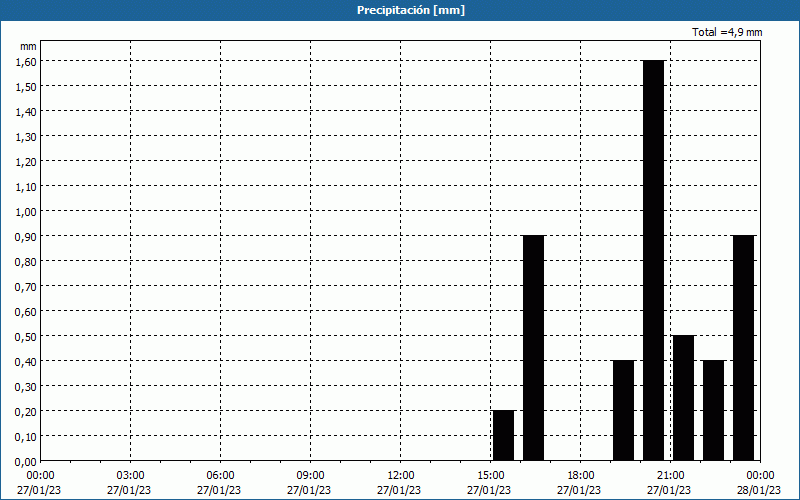This screenshot has width=800, height=500.
Task: Select the 0,50 mm bar after 21:00
Action: [684, 397]
